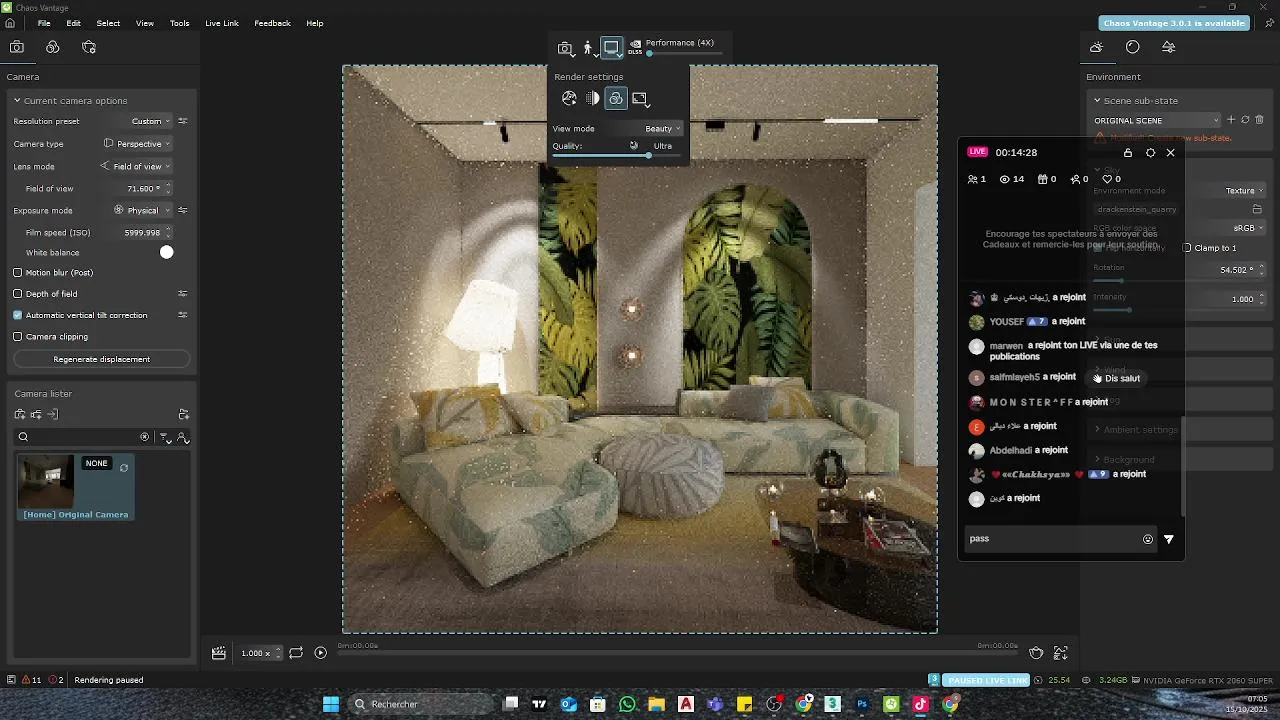1280x720 pixels.
Task: Open the Edit menu
Action: pos(74,23)
